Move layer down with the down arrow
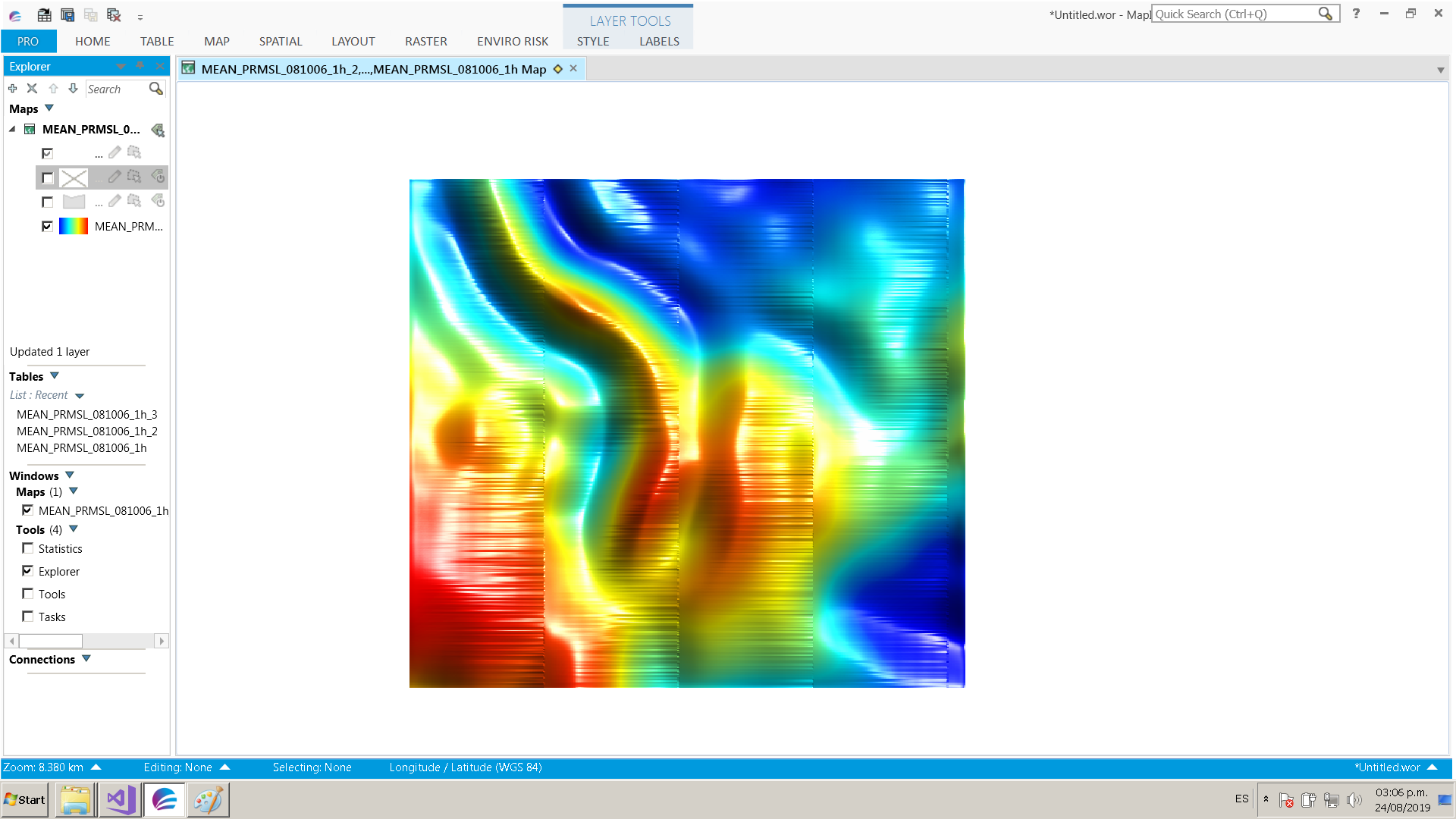The image size is (1456, 819). click(73, 89)
